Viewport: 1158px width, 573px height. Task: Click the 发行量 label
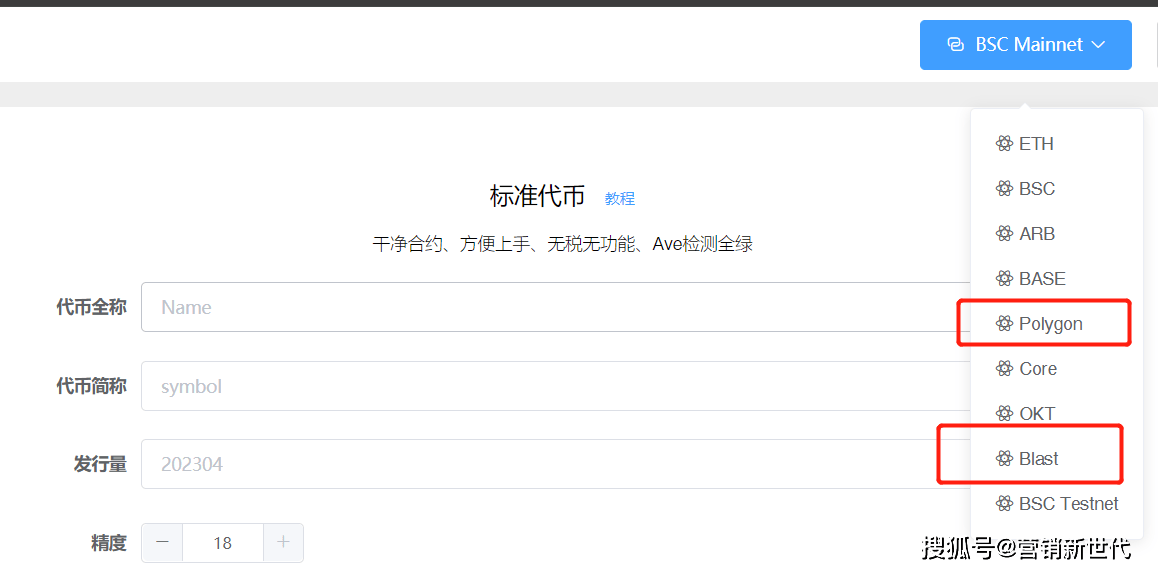tap(100, 464)
